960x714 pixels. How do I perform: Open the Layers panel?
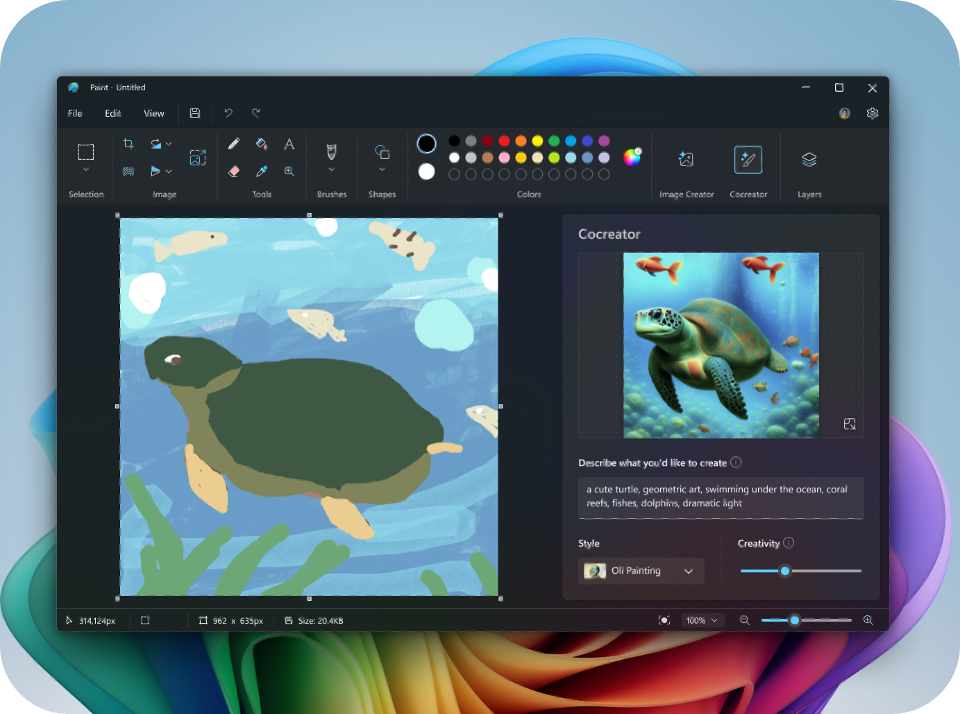coord(809,159)
